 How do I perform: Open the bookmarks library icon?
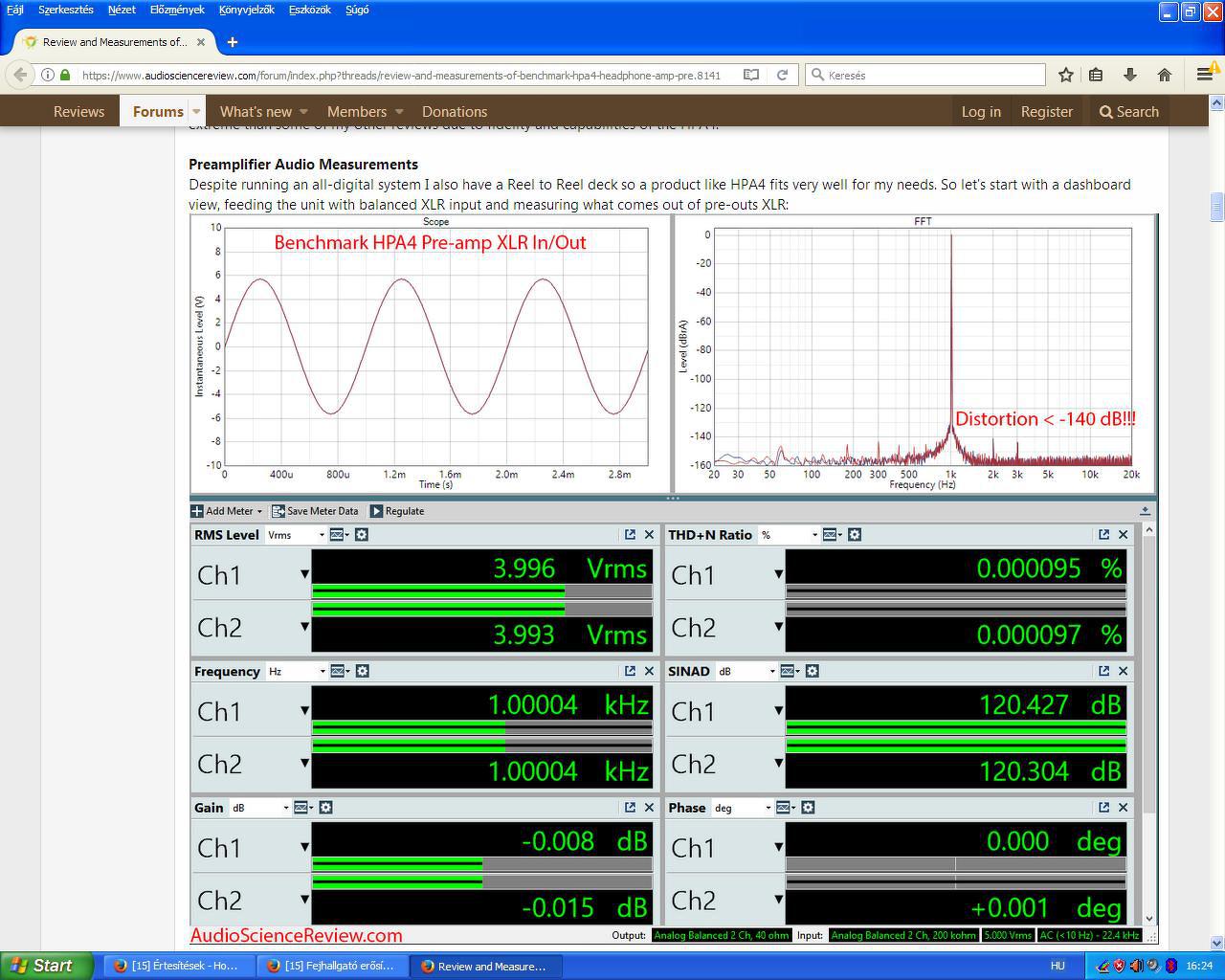coord(1097,75)
